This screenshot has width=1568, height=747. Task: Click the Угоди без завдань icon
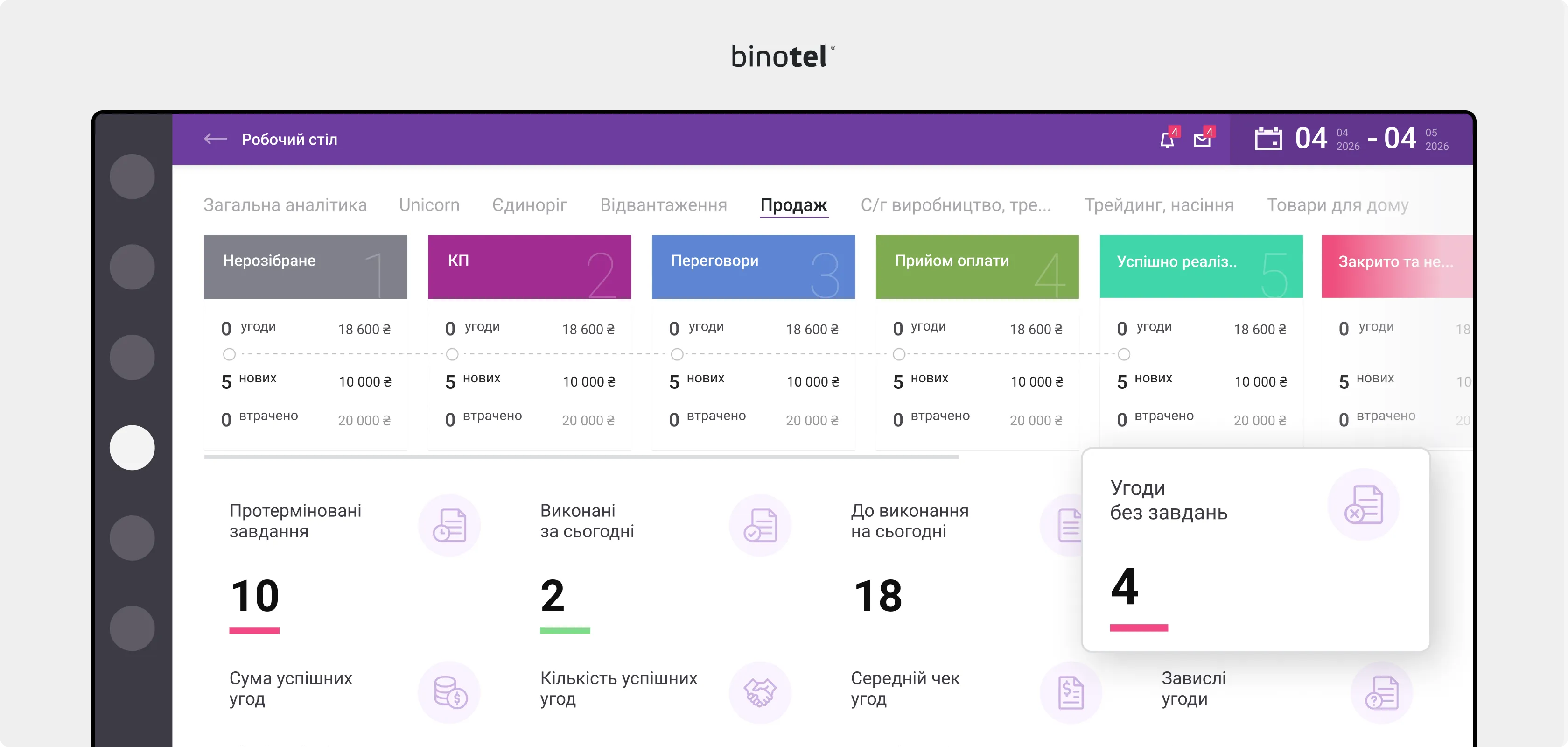[1364, 504]
